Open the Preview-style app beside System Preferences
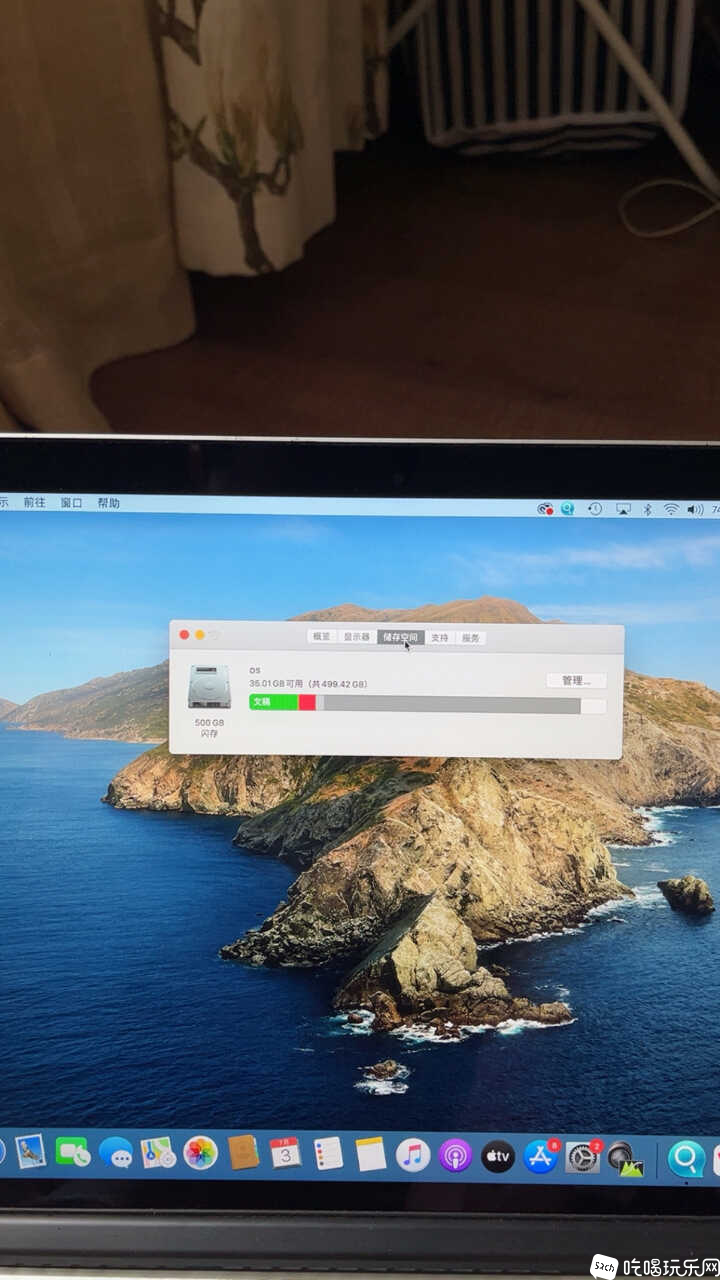 (x=625, y=1159)
